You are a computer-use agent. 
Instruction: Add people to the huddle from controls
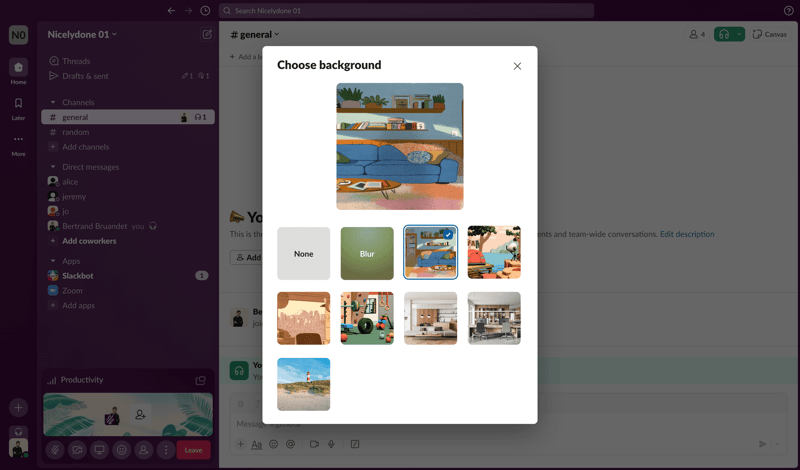(144, 450)
